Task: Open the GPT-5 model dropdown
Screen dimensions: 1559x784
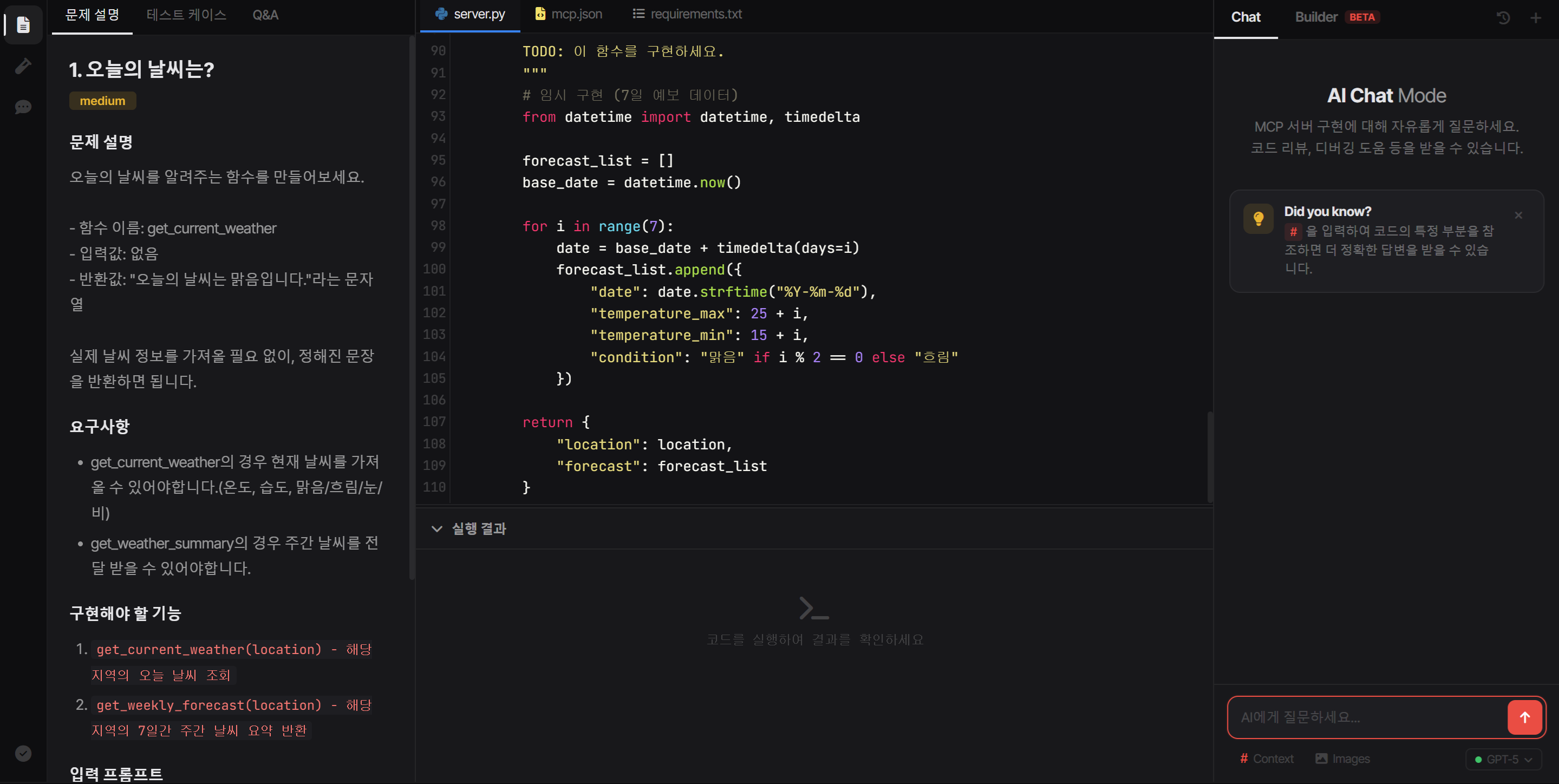Action: click(1503, 759)
